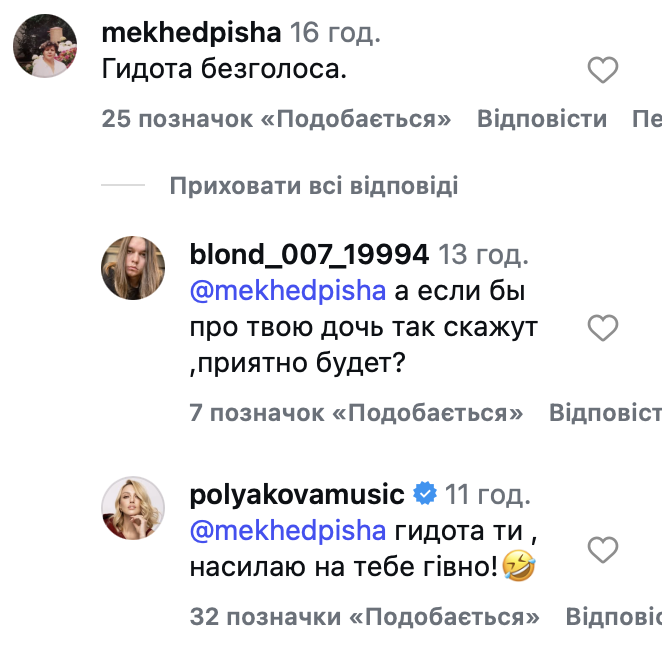Open blond_007_19994 username link
662x664 pixels.
(x=309, y=254)
